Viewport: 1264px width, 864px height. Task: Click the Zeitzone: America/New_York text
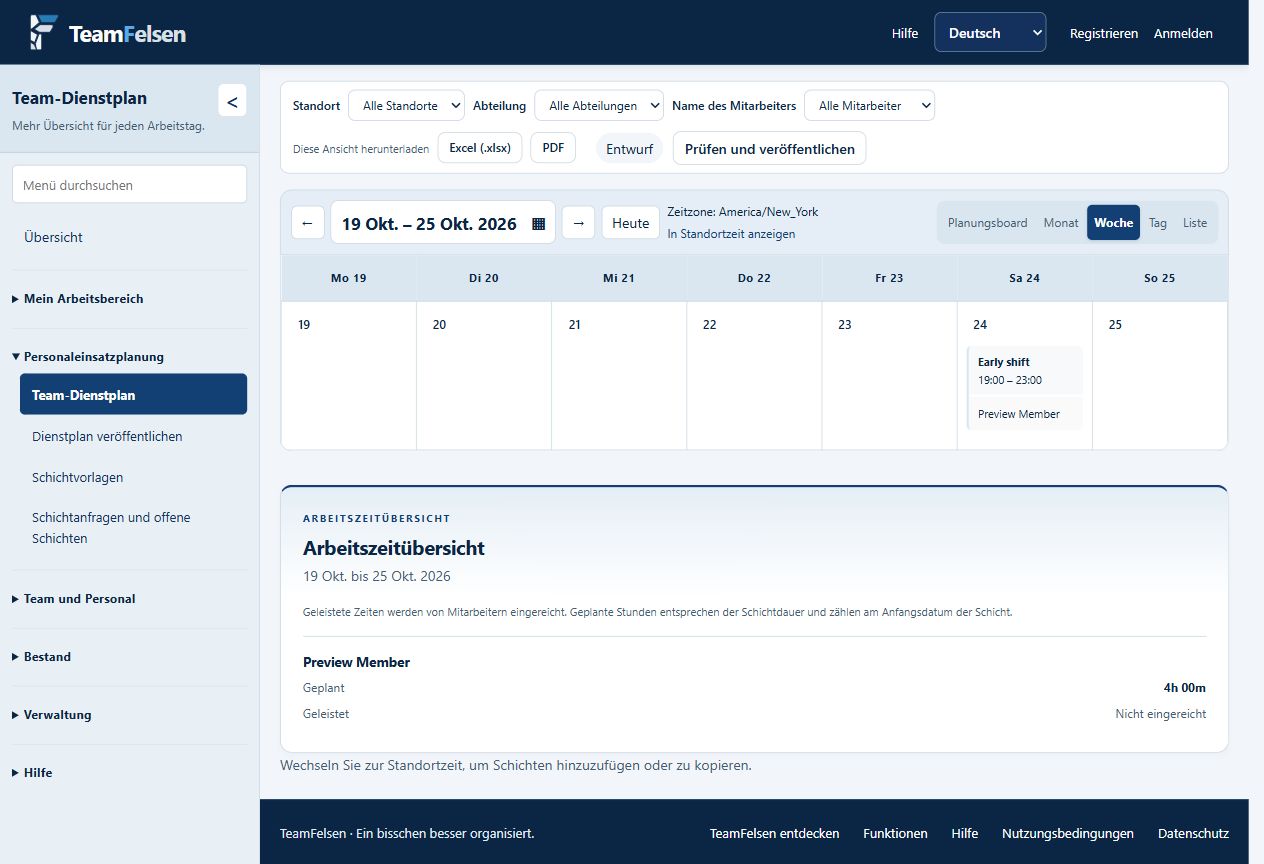tap(743, 212)
